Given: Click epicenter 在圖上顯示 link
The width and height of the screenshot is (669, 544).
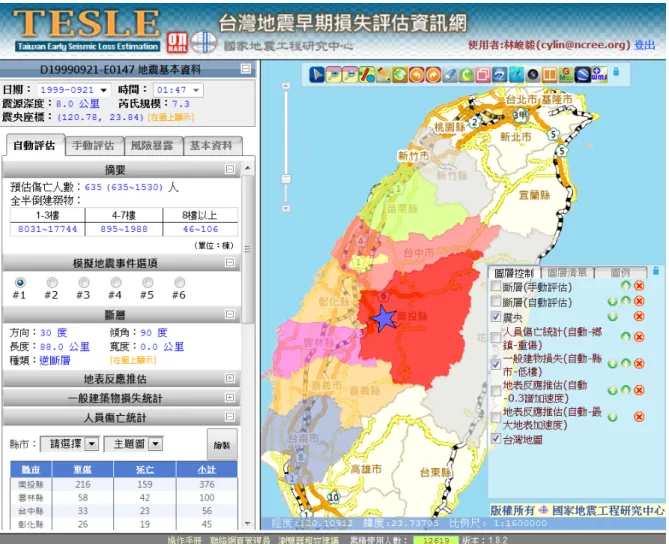Looking at the screenshot, I should point(171,117).
